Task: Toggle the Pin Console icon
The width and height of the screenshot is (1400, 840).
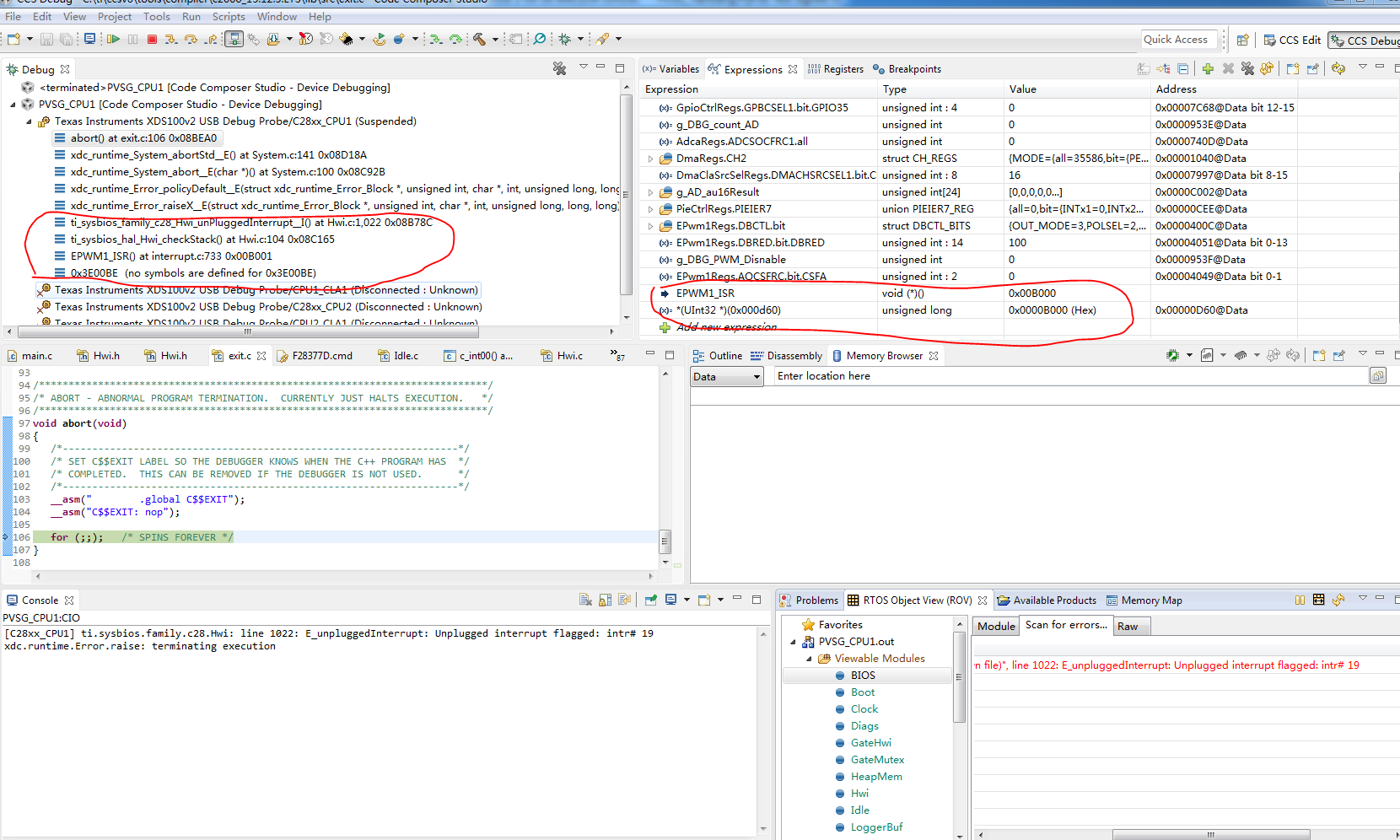Action: pyautogui.click(x=650, y=600)
